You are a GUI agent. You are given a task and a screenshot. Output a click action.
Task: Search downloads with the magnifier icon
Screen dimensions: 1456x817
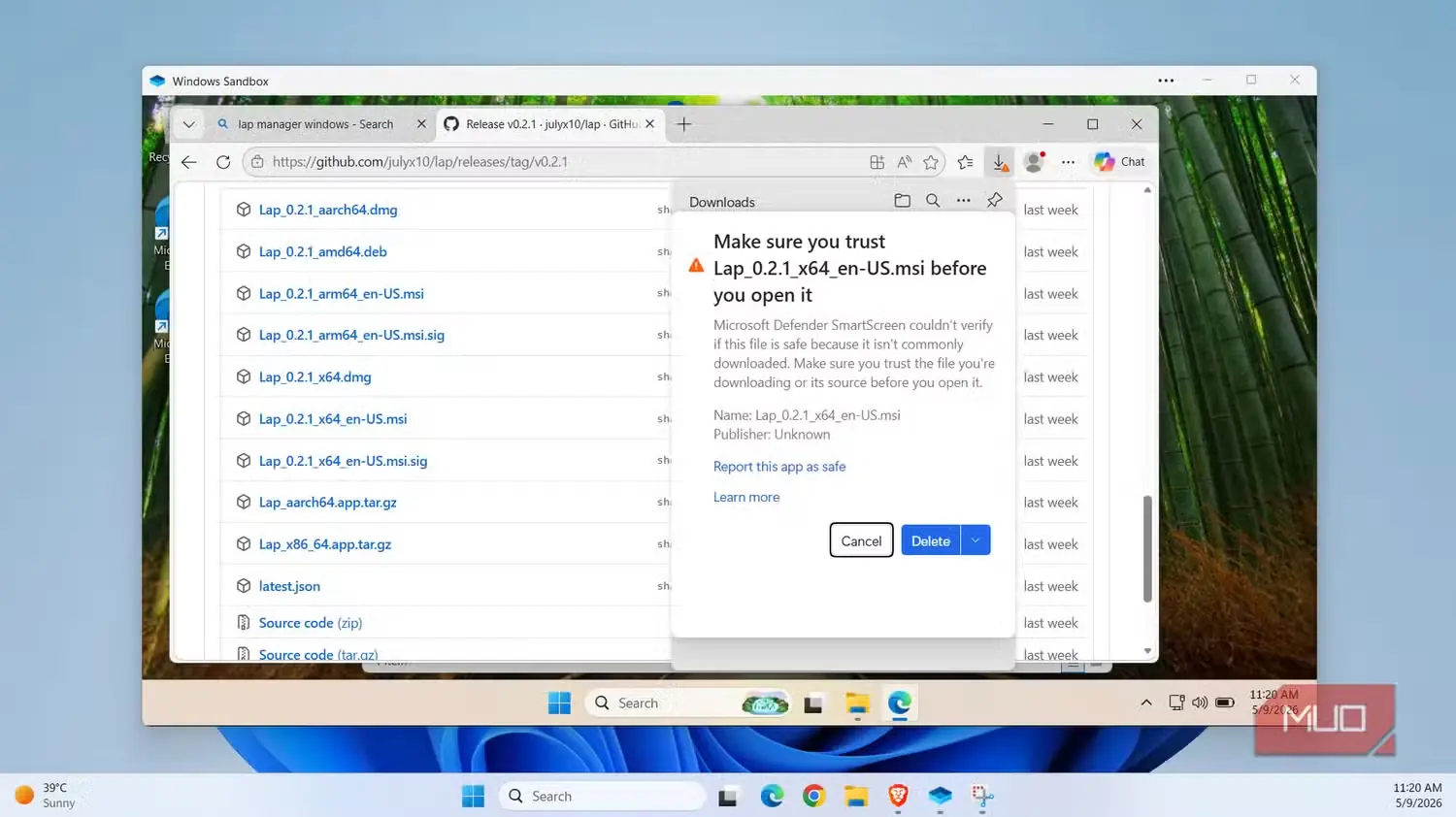933,201
